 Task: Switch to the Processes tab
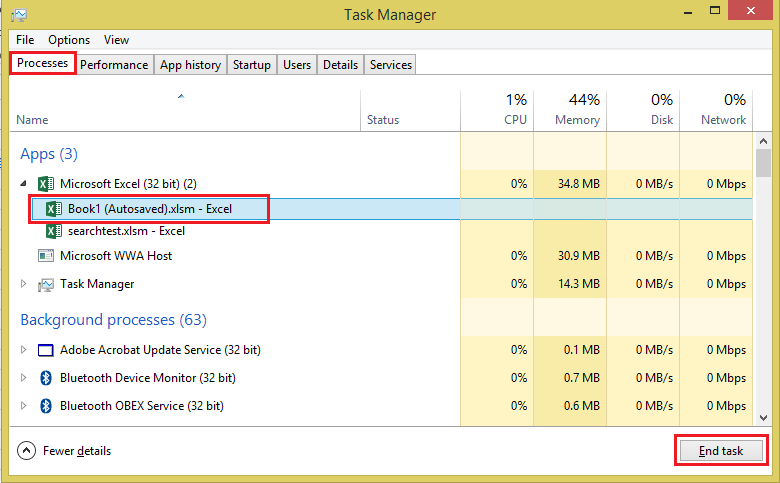coord(42,63)
